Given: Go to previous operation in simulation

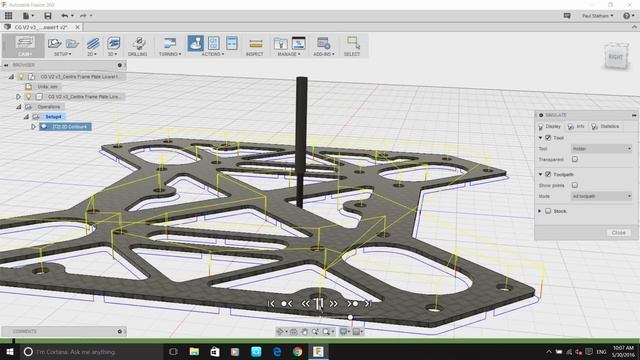Looking at the screenshot, I should click(287, 304).
